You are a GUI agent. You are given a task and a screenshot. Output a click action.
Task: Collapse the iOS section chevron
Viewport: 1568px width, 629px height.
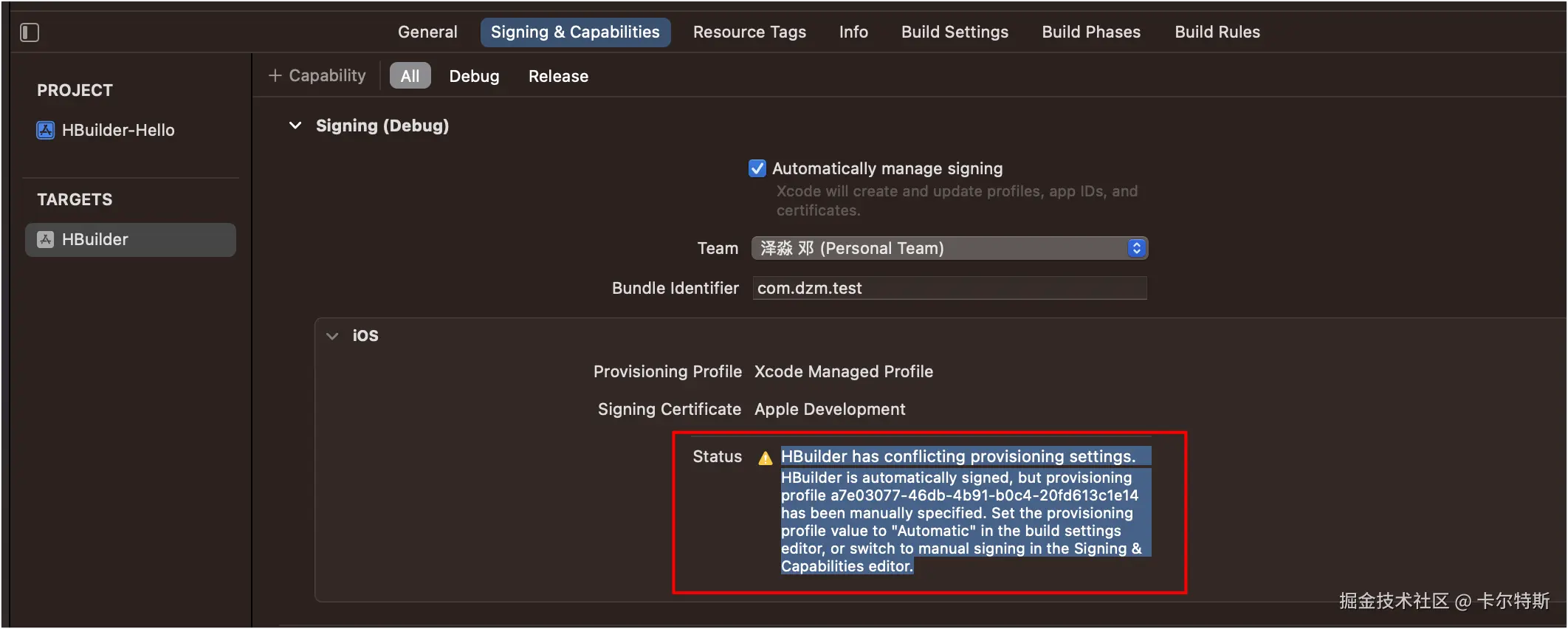click(x=333, y=336)
